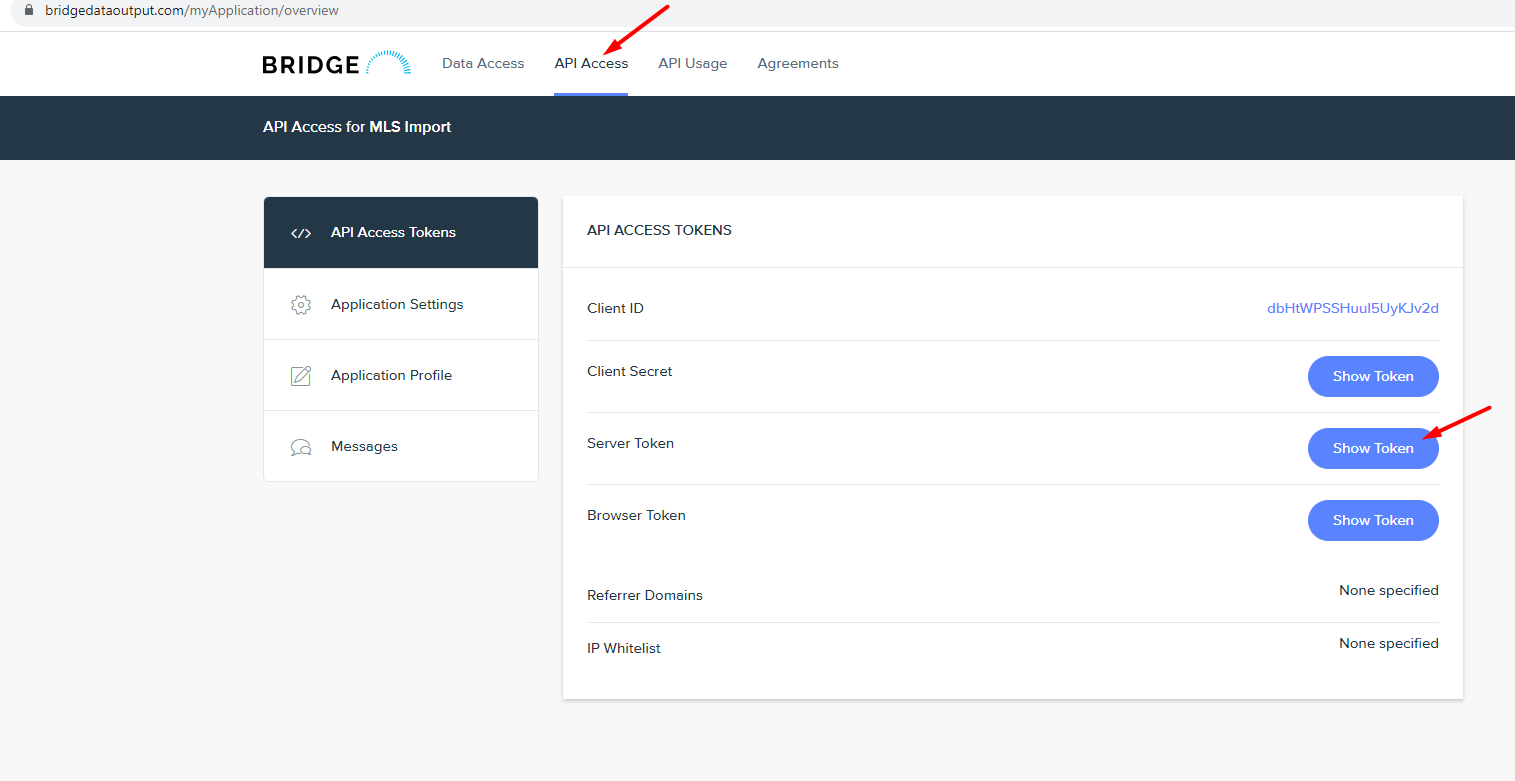
Task: Click the browser address bar URL
Action: tap(192, 10)
